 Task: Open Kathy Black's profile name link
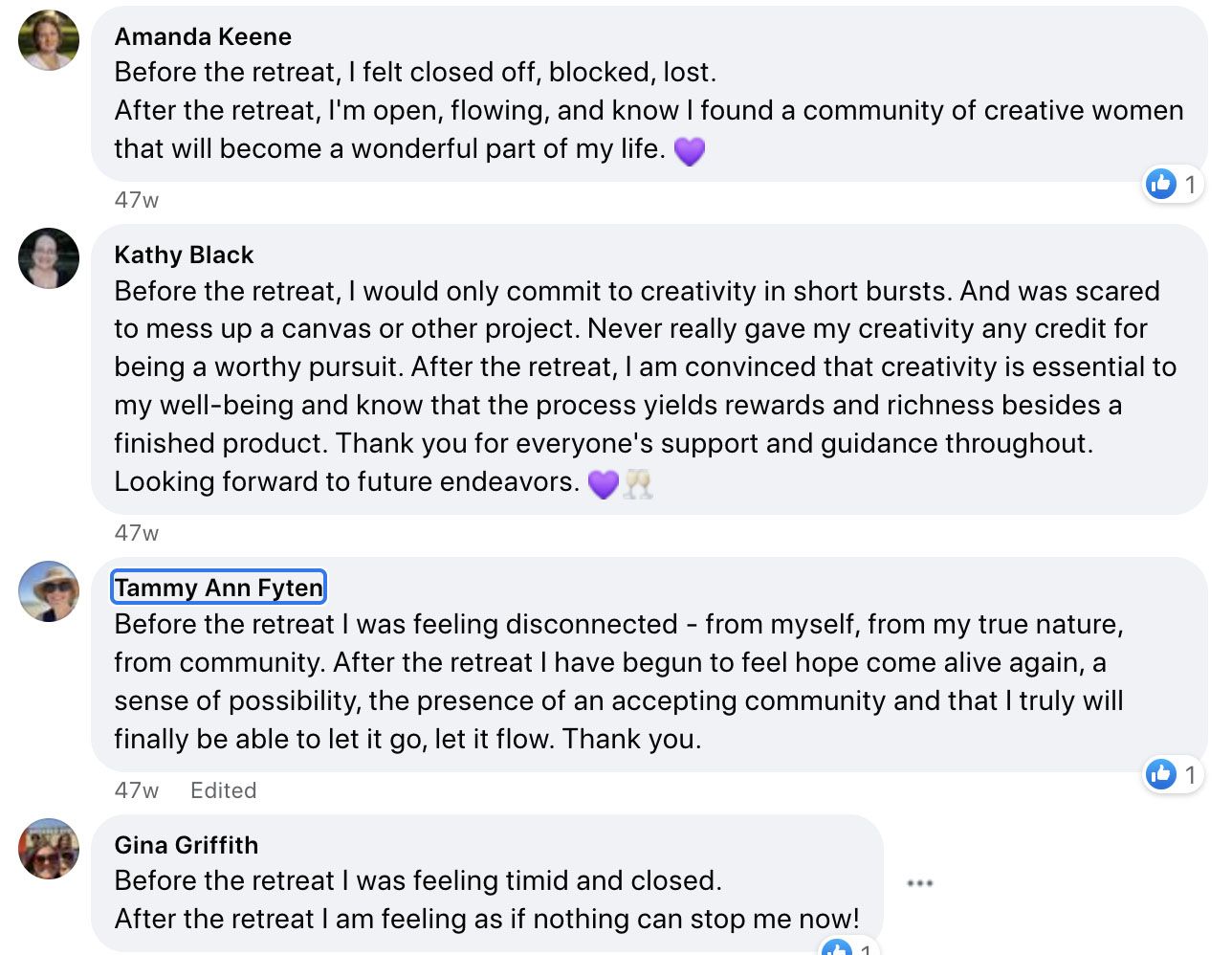[184, 255]
